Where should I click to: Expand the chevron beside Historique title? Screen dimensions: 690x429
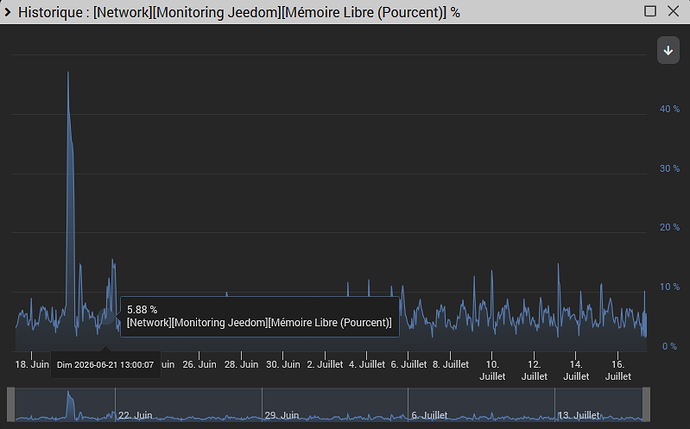pyautogui.click(x=7, y=12)
